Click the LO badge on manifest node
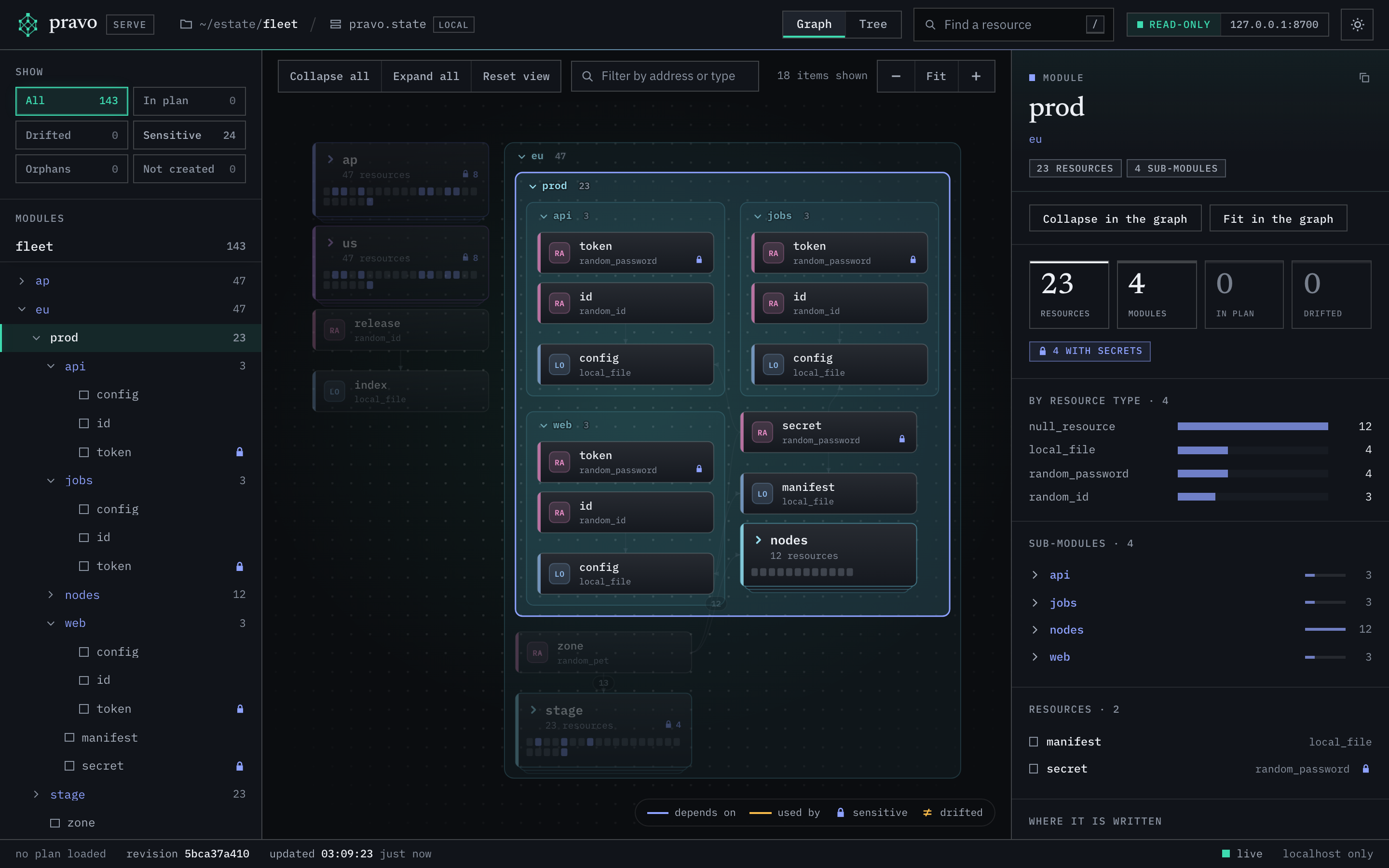1389x868 pixels. coord(762,494)
